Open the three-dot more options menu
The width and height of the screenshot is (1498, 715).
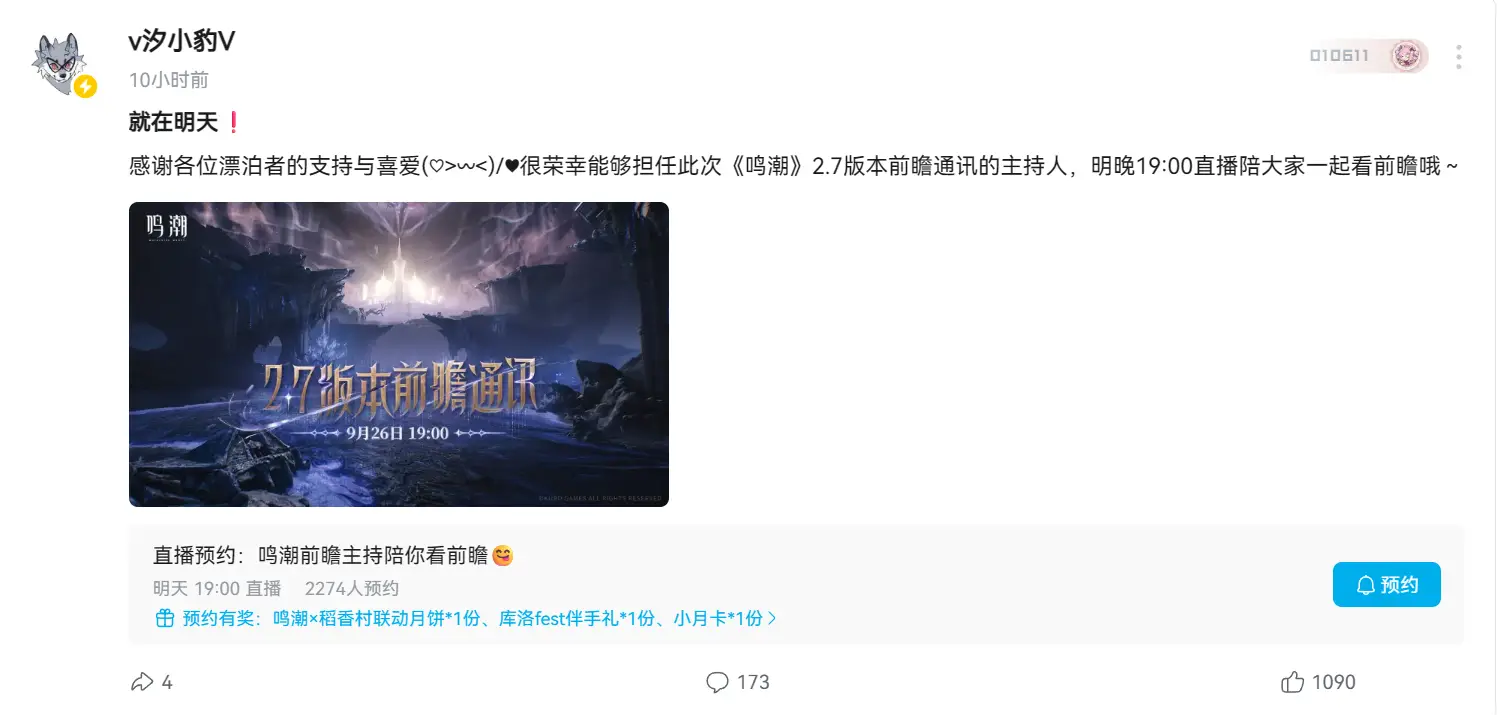pyautogui.click(x=1459, y=57)
